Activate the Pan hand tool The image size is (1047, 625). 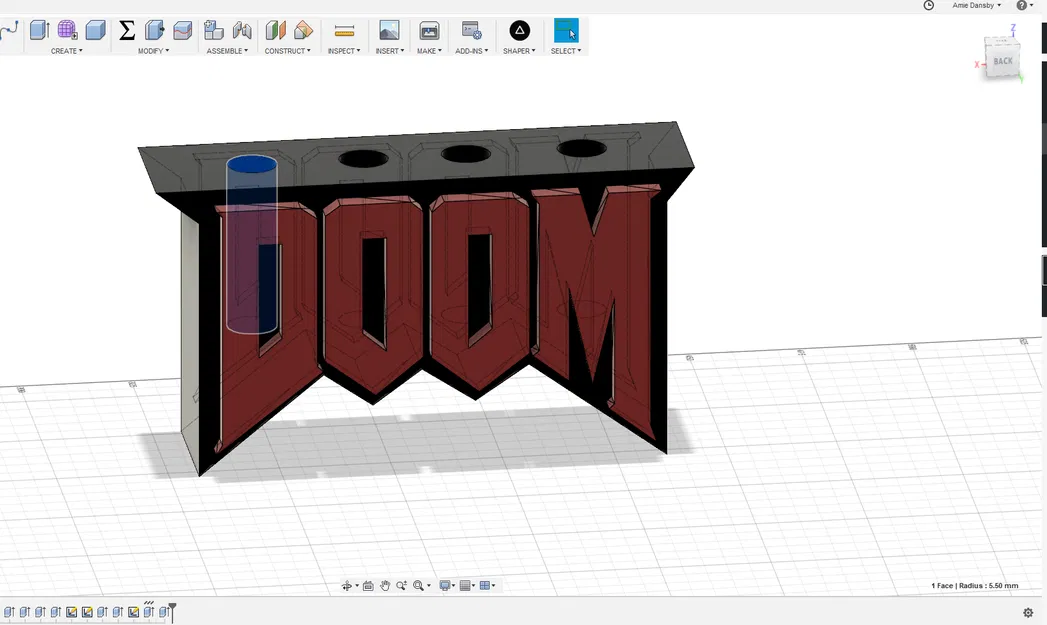pyautogui.click(x=385, y=586)
